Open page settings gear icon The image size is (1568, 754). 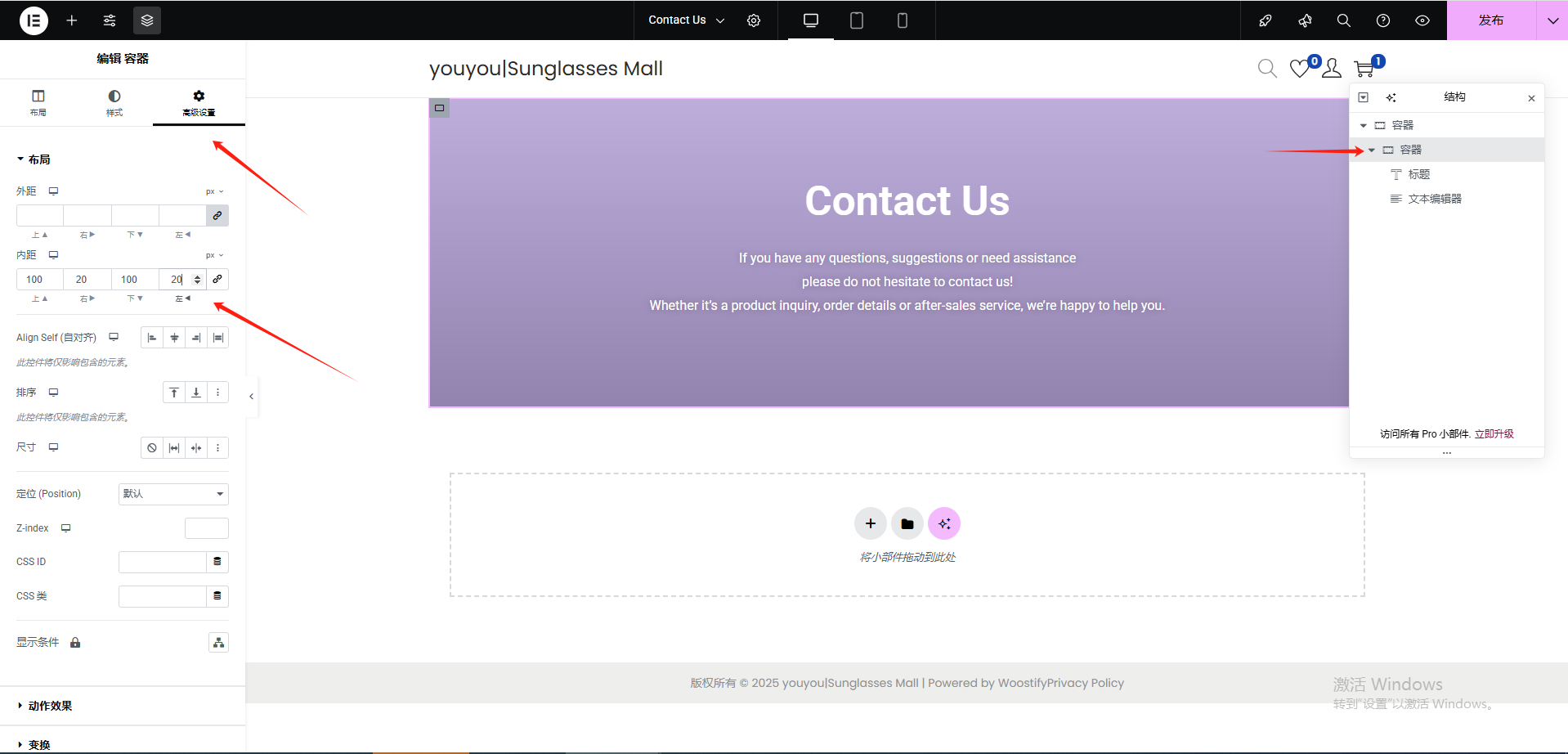click(x=754, y=20)
